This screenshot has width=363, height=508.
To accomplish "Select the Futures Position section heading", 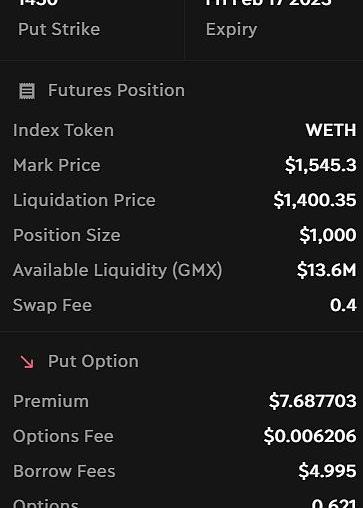I will click(116, 90).
